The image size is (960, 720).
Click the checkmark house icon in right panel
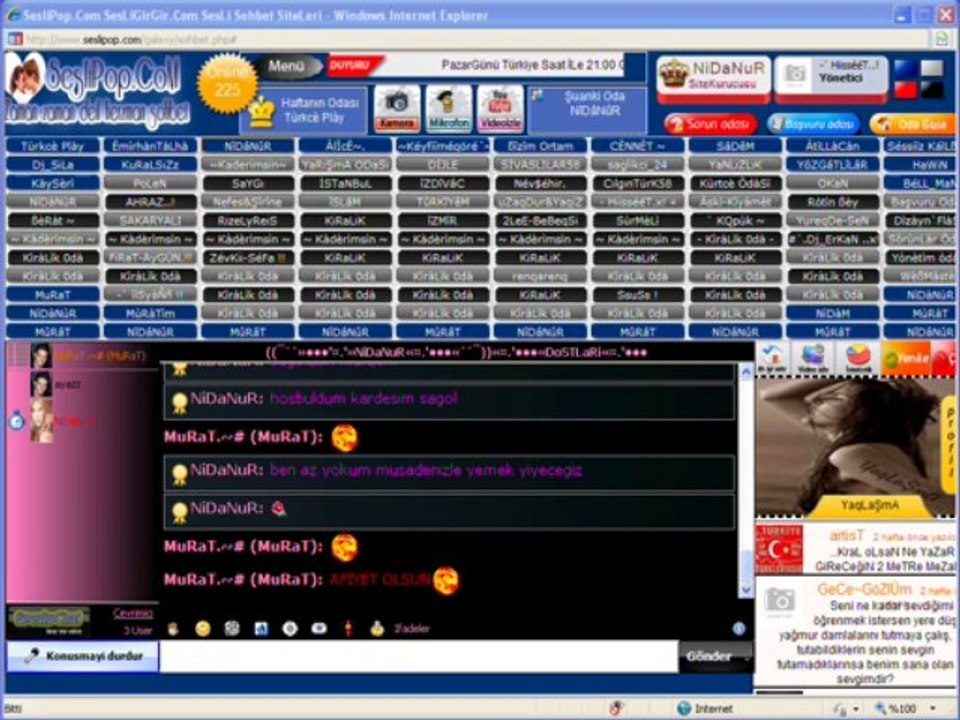(772, 359)
